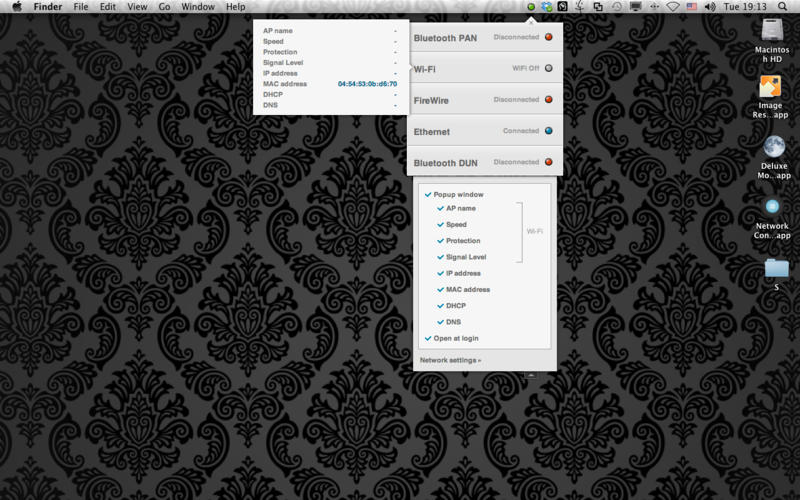Collapse settings panel with bottom arrow tab

[531, 375]
